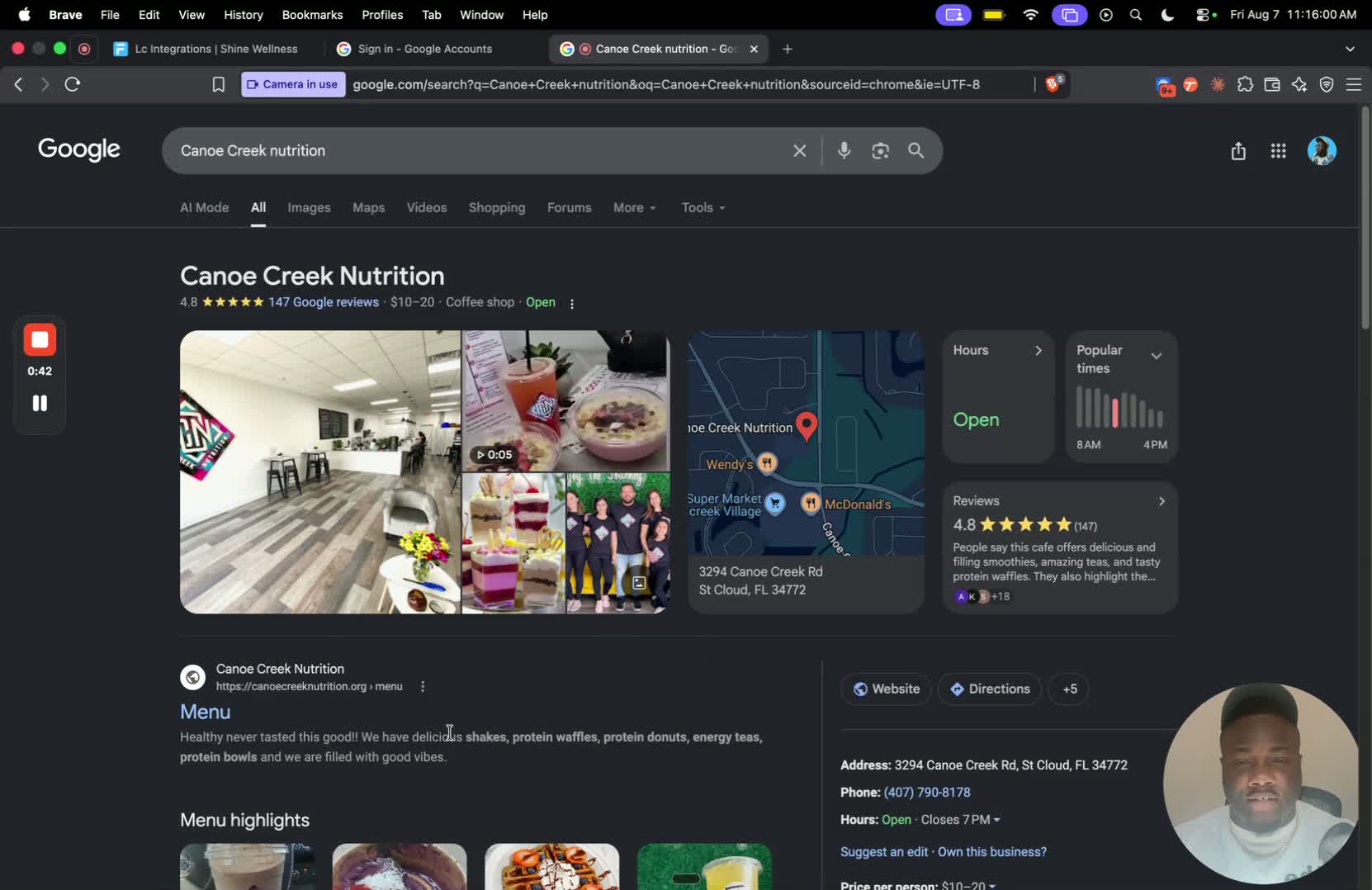Close the Canoe Creek nutrition tab
The image size is (1372, 890).
coord(754,49)
